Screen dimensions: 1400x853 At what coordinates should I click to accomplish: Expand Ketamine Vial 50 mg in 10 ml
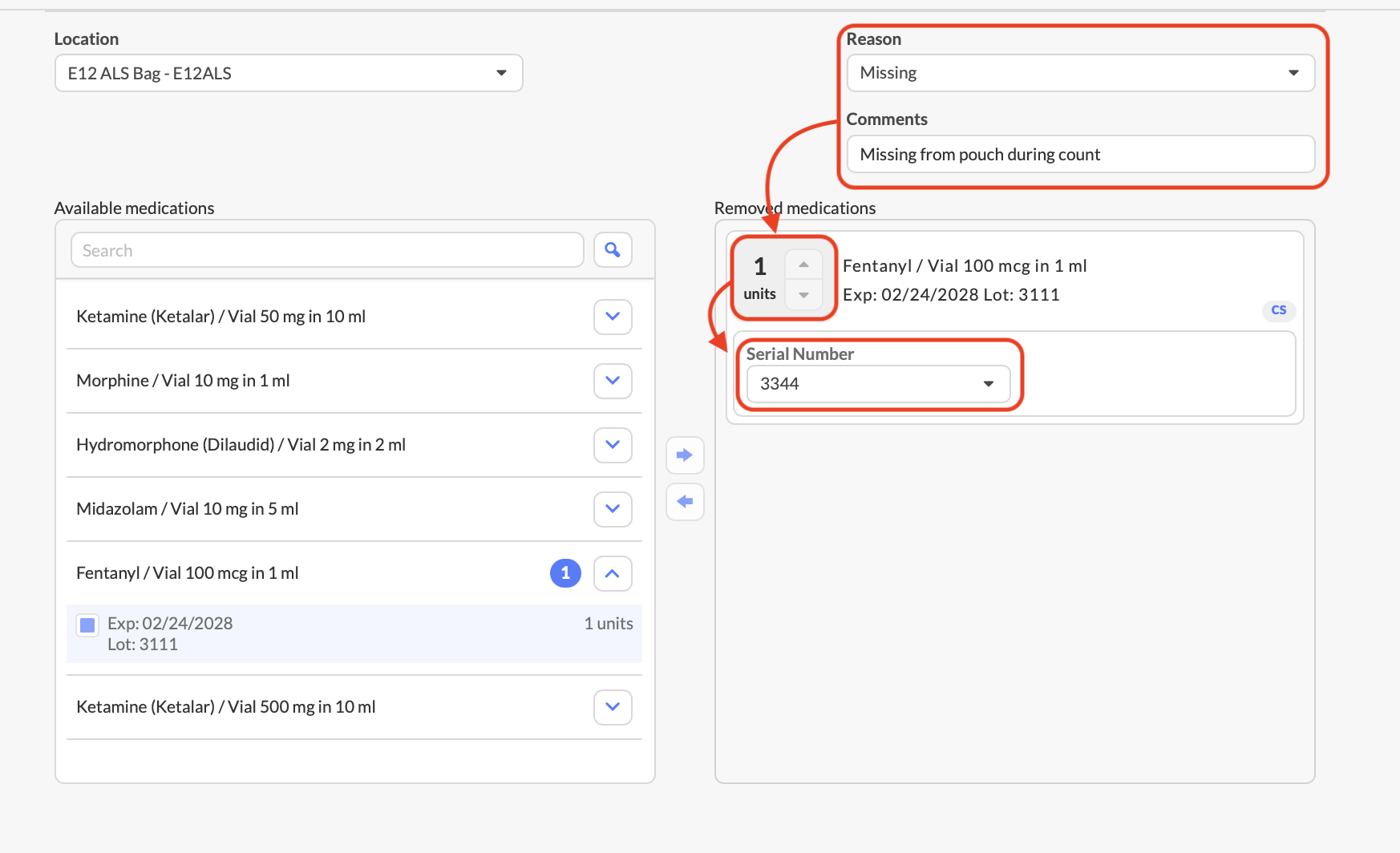click(613, 317)
